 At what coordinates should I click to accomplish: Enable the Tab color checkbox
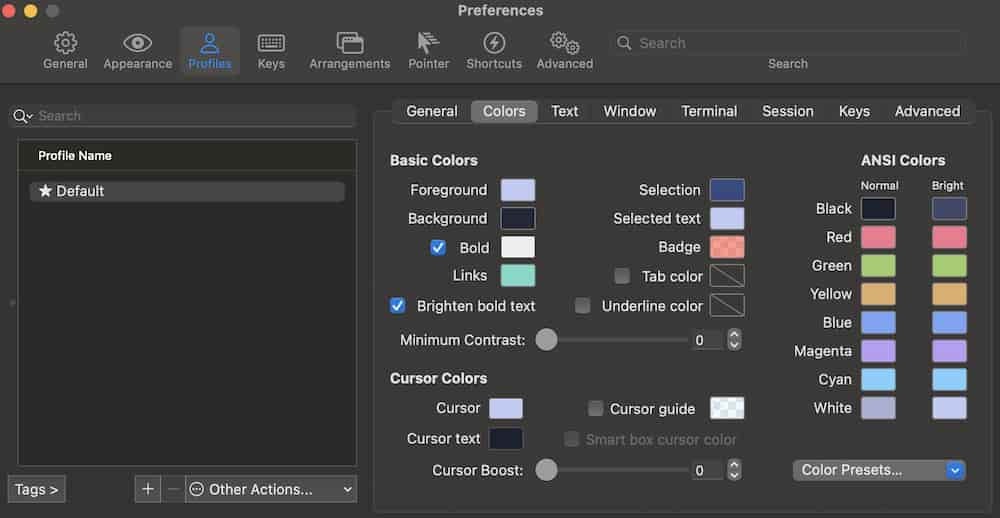click(622, 276)
